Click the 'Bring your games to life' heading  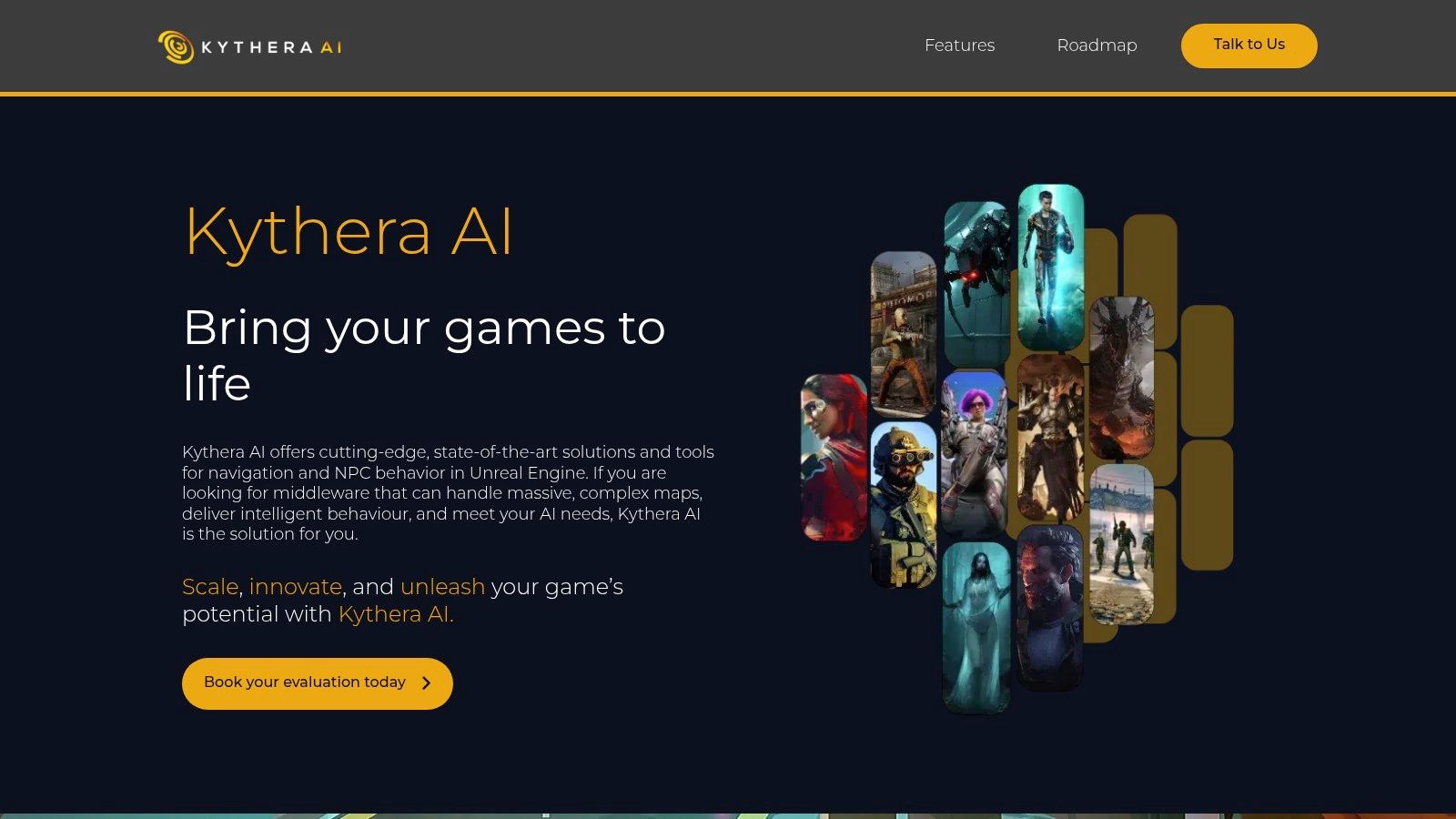pyautogui.click(x=424, y=355)
